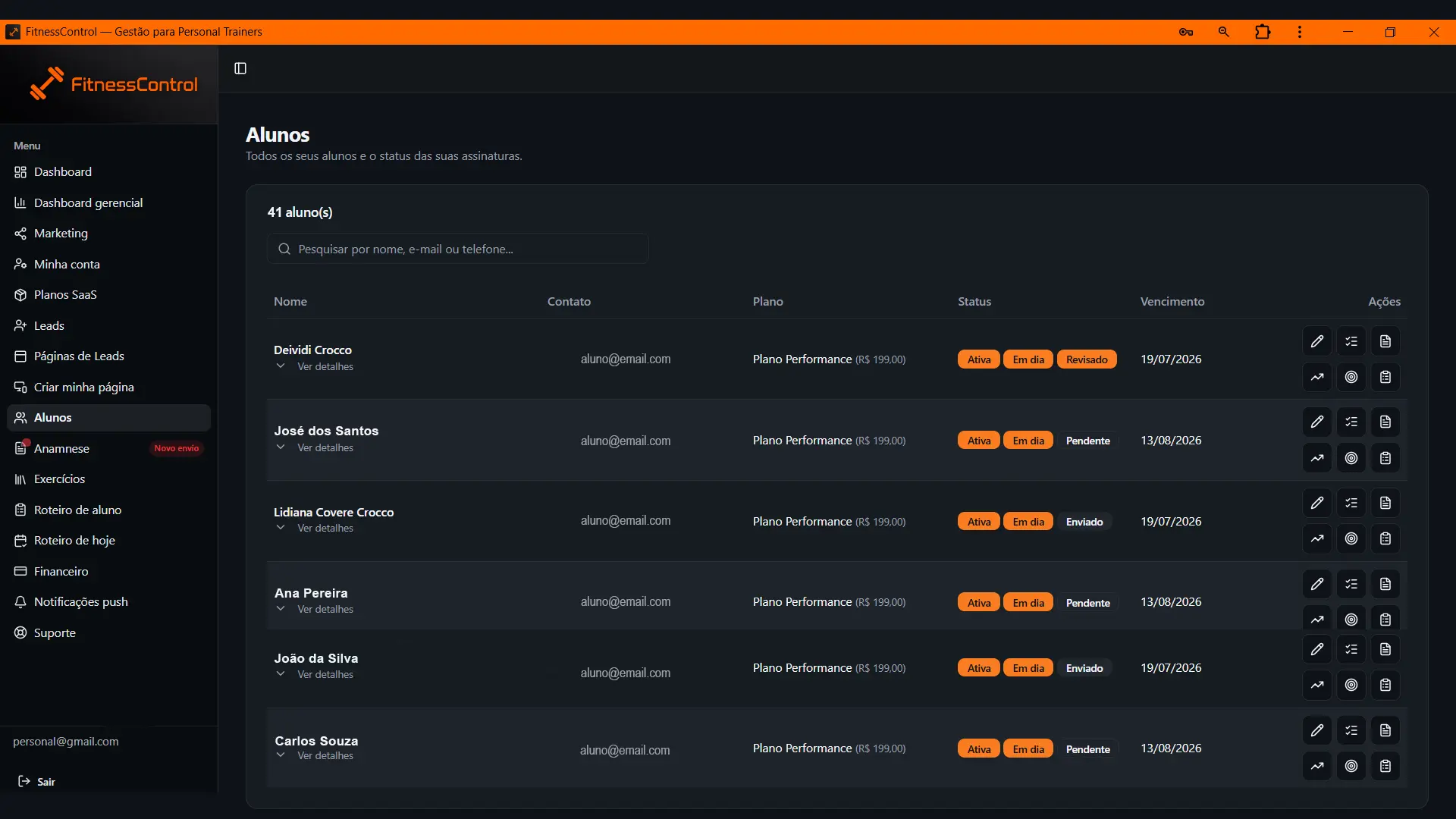Open Roteiro de hoje
The image size is (1456, 819).
click(108, 541)
